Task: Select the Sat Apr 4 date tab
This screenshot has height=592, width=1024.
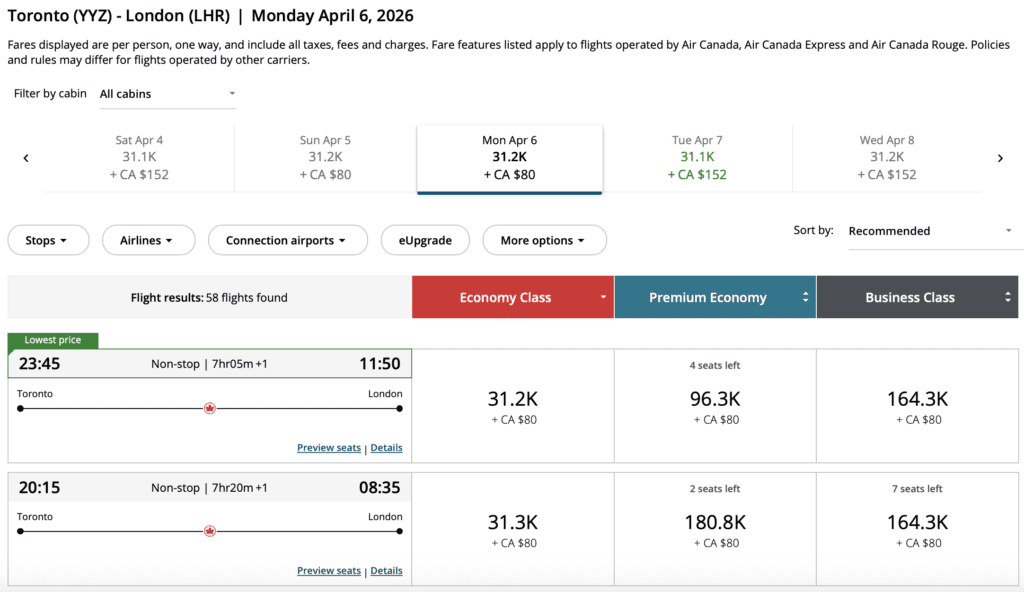Action: pyautogui.click(x=139, y=158)
